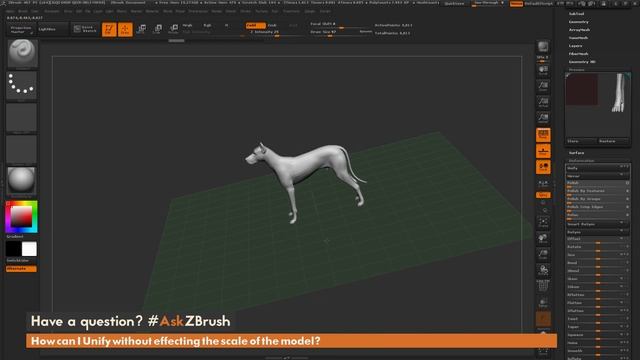Select the Scale transform icon in top shelf
640x360 pixels.
click(158, 29)
